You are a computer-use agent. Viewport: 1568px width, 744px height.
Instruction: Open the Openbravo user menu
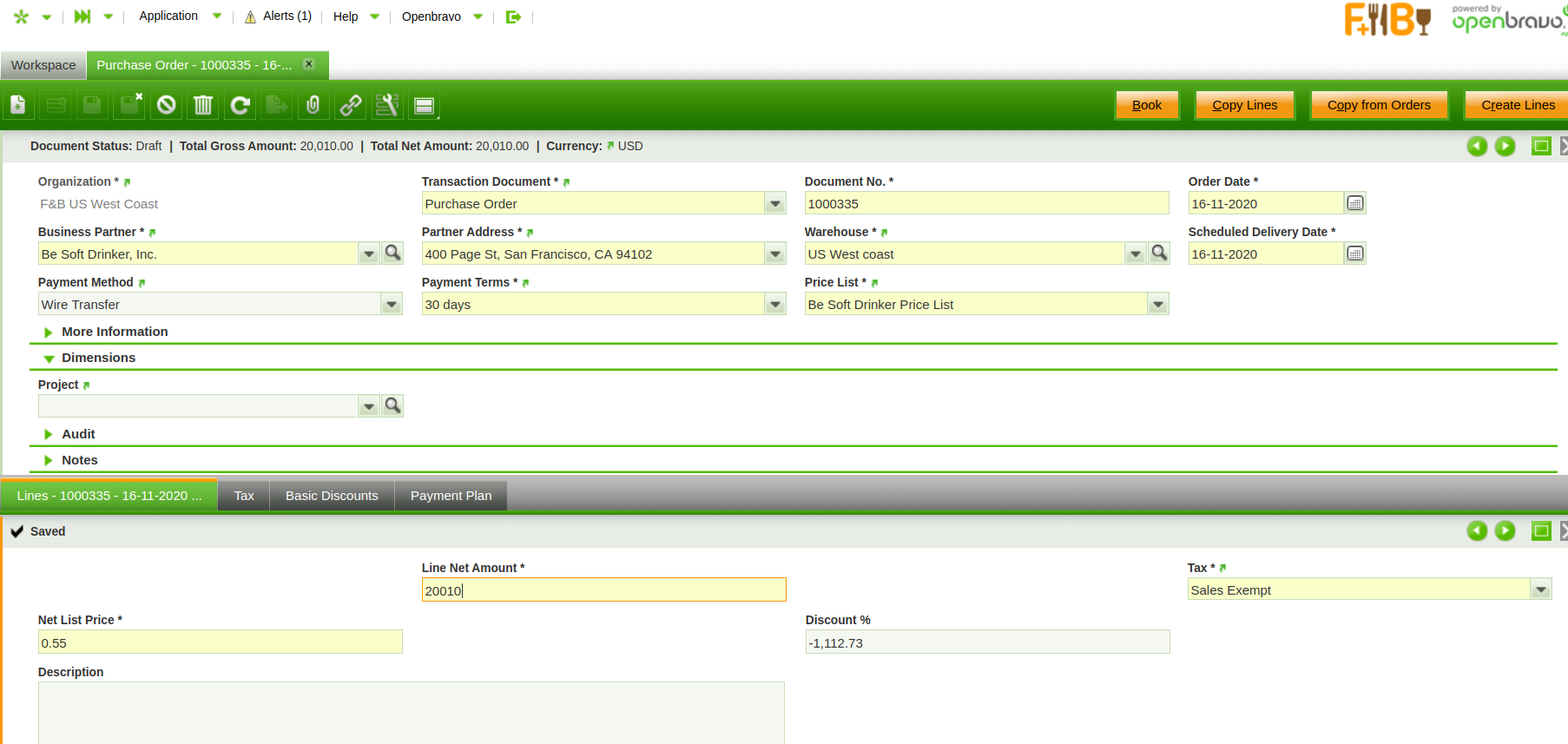pos(442,16)
